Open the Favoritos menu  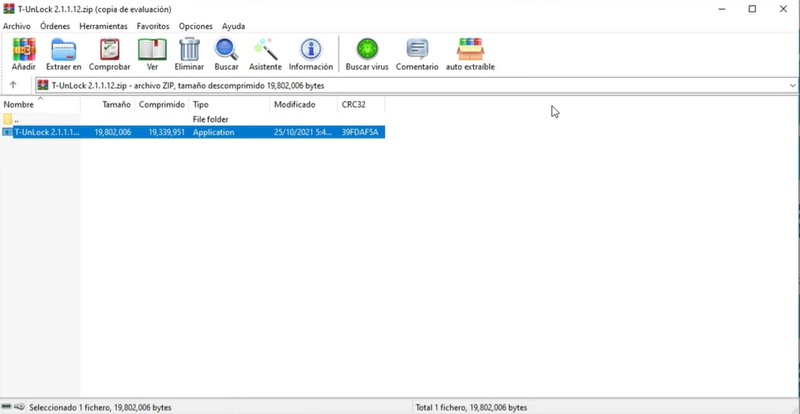point(153,26)
